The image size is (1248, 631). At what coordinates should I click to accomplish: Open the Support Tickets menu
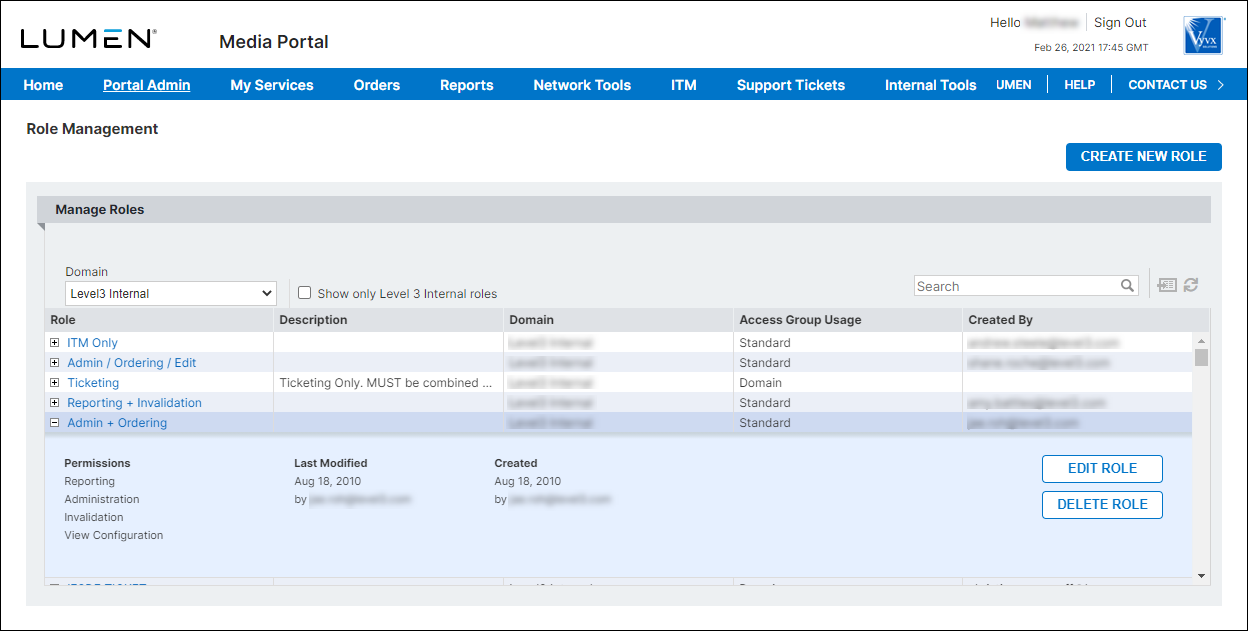click(791, 85)
